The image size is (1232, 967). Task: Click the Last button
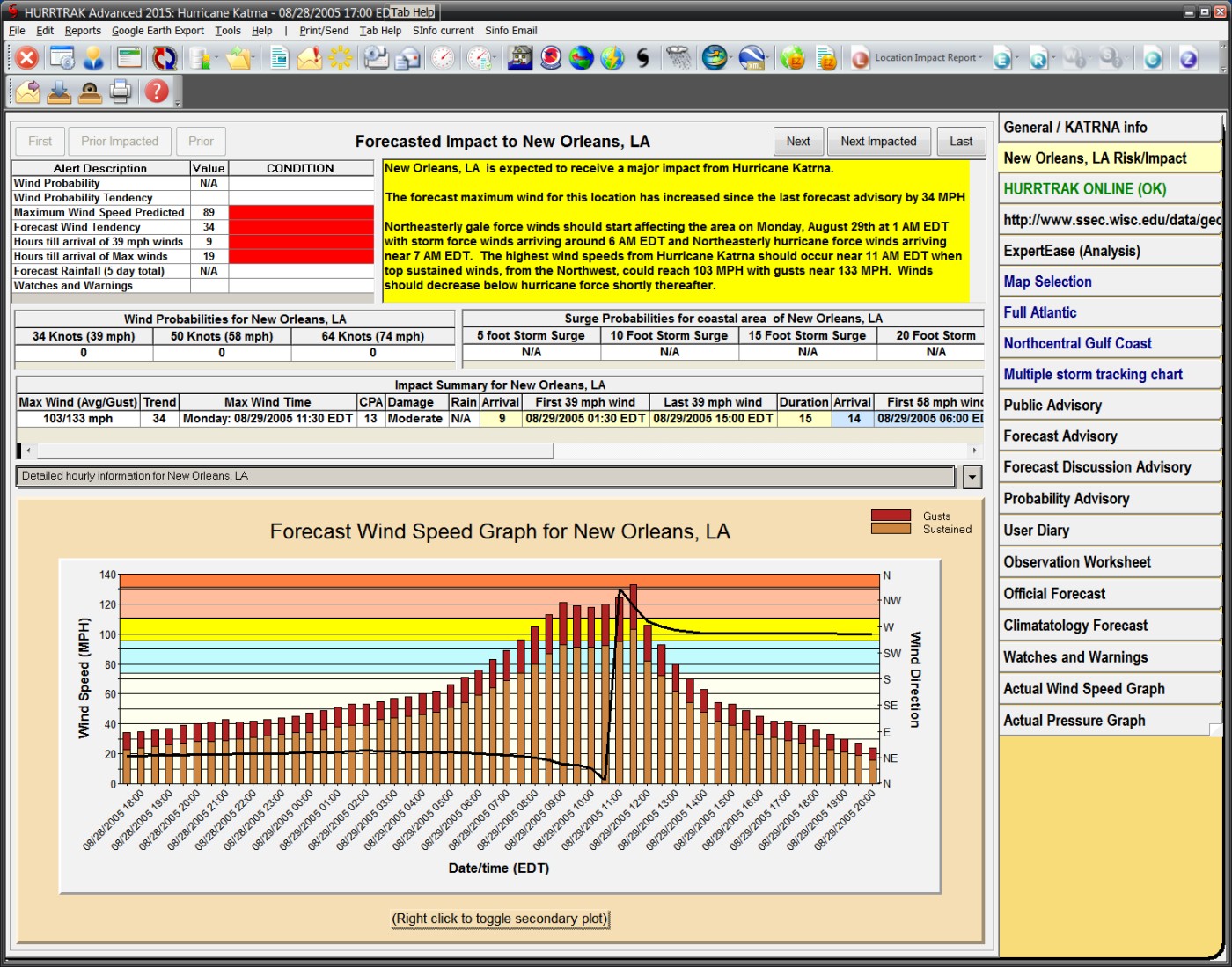point(961,141)
